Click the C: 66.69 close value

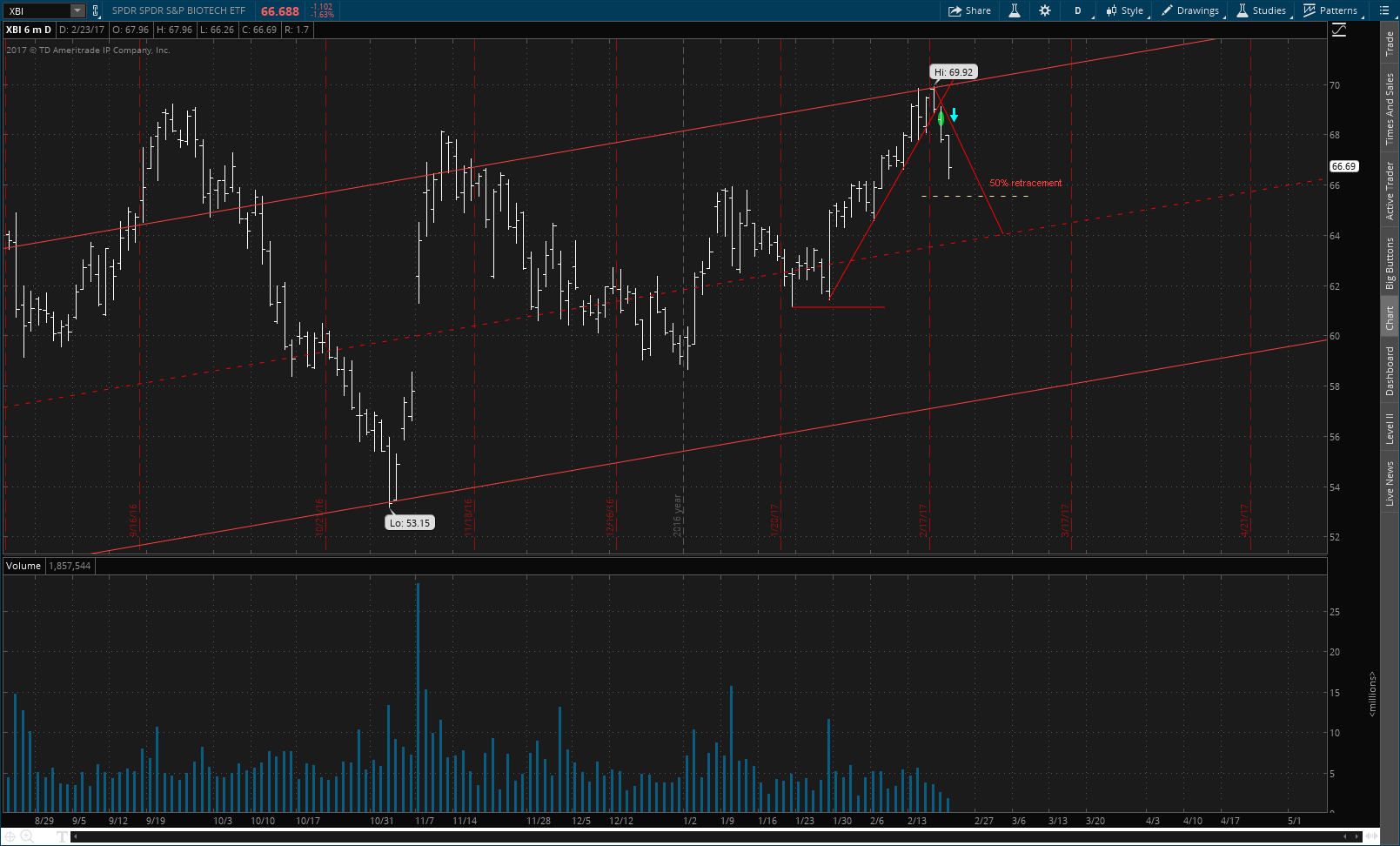(259, 30)
